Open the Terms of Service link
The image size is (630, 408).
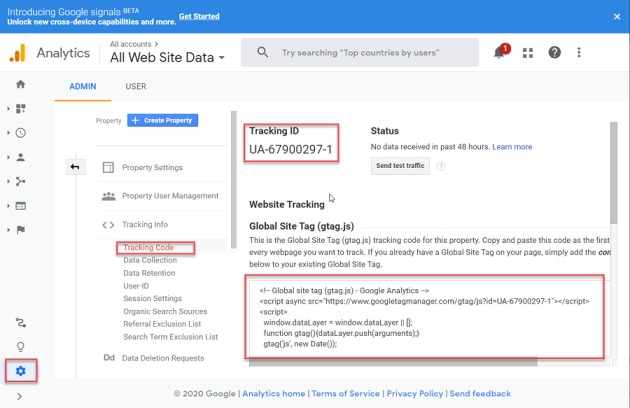pos(346,394)
